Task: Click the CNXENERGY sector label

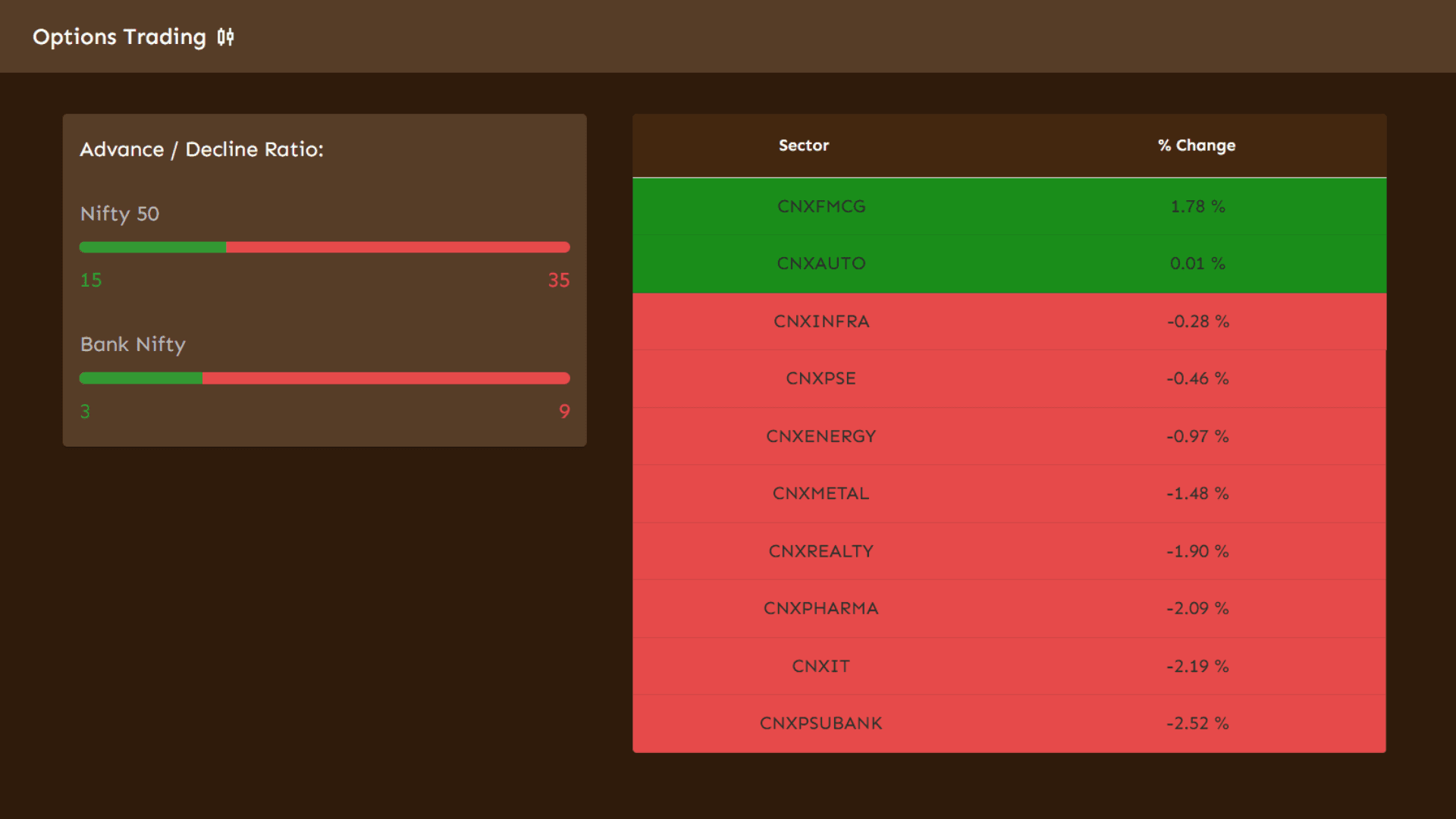Action: (x=821, y=436)
